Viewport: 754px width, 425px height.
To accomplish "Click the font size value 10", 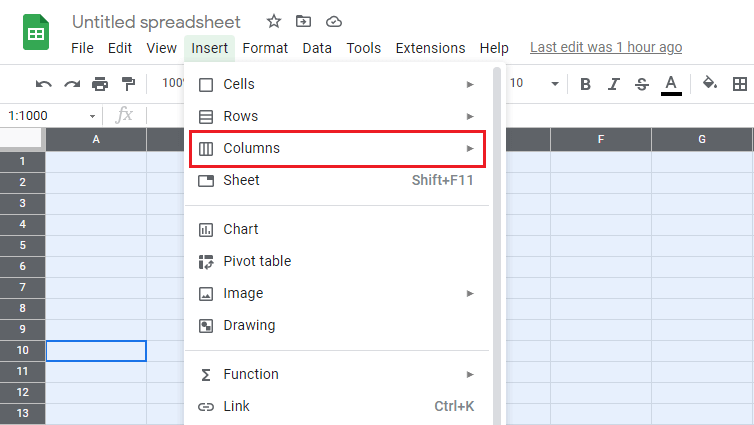I will [x=516, y=83].
